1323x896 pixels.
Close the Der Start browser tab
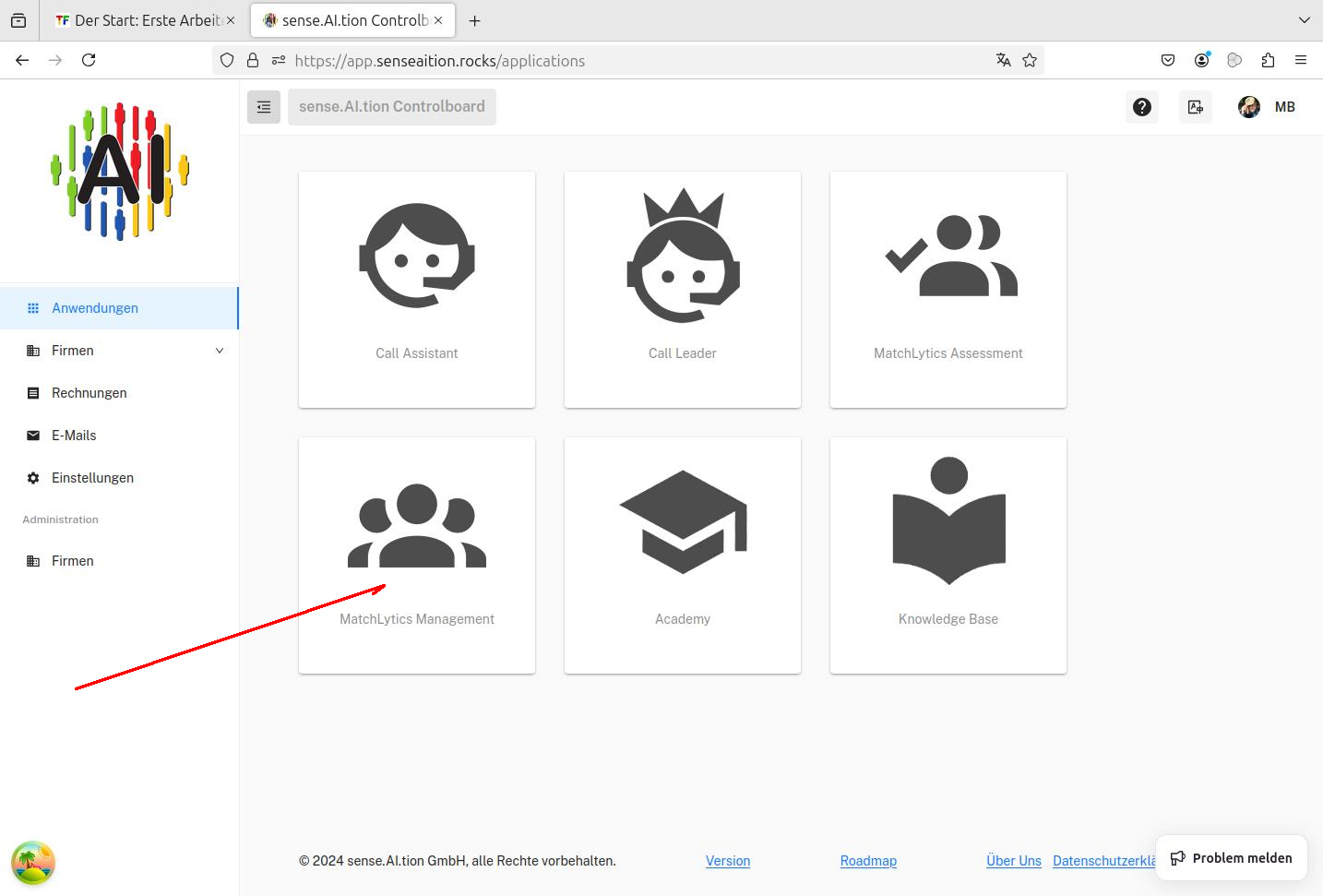[231, 20]
